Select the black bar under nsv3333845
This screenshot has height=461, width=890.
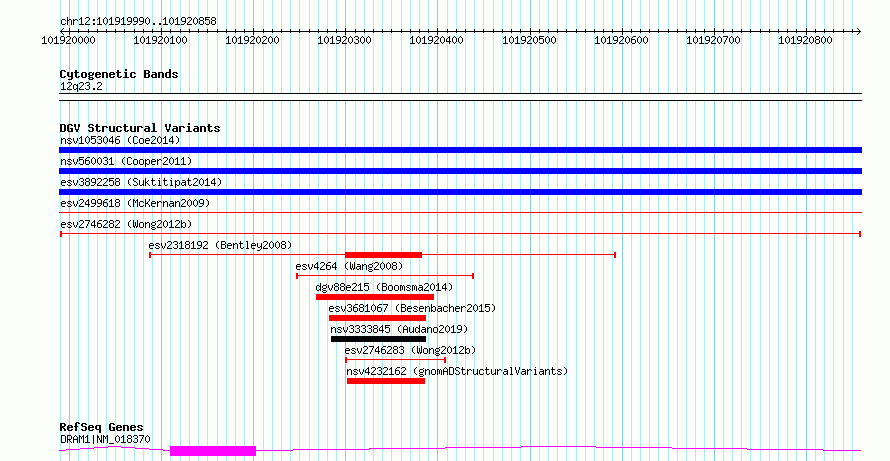point(378,339)
